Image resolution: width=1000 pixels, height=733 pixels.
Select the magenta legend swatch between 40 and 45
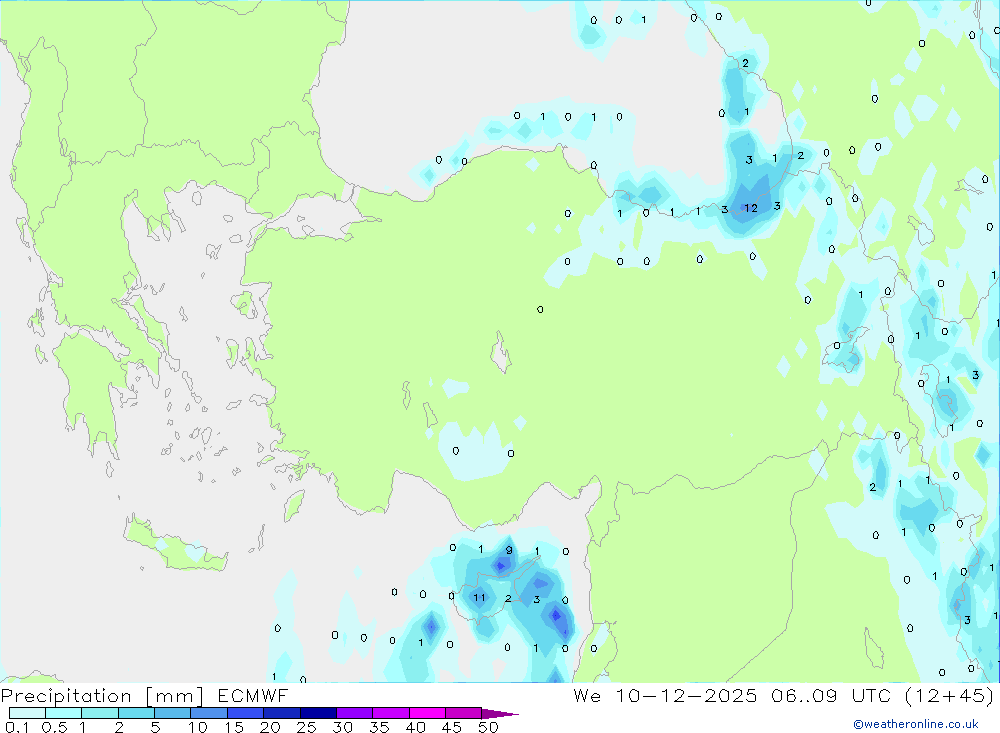427,713
